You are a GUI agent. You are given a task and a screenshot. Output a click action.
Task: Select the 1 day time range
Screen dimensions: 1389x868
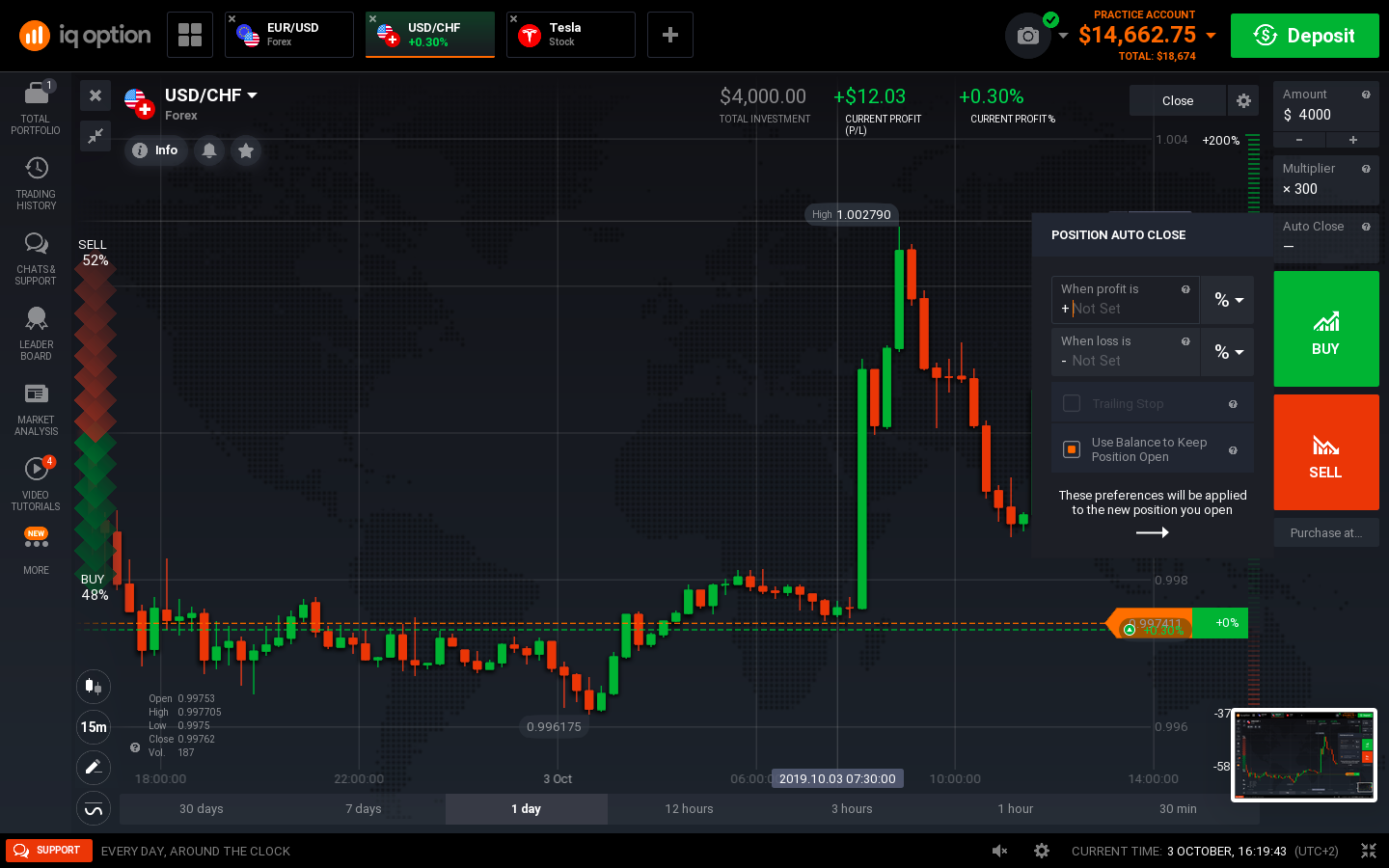[x=527, y=809]
